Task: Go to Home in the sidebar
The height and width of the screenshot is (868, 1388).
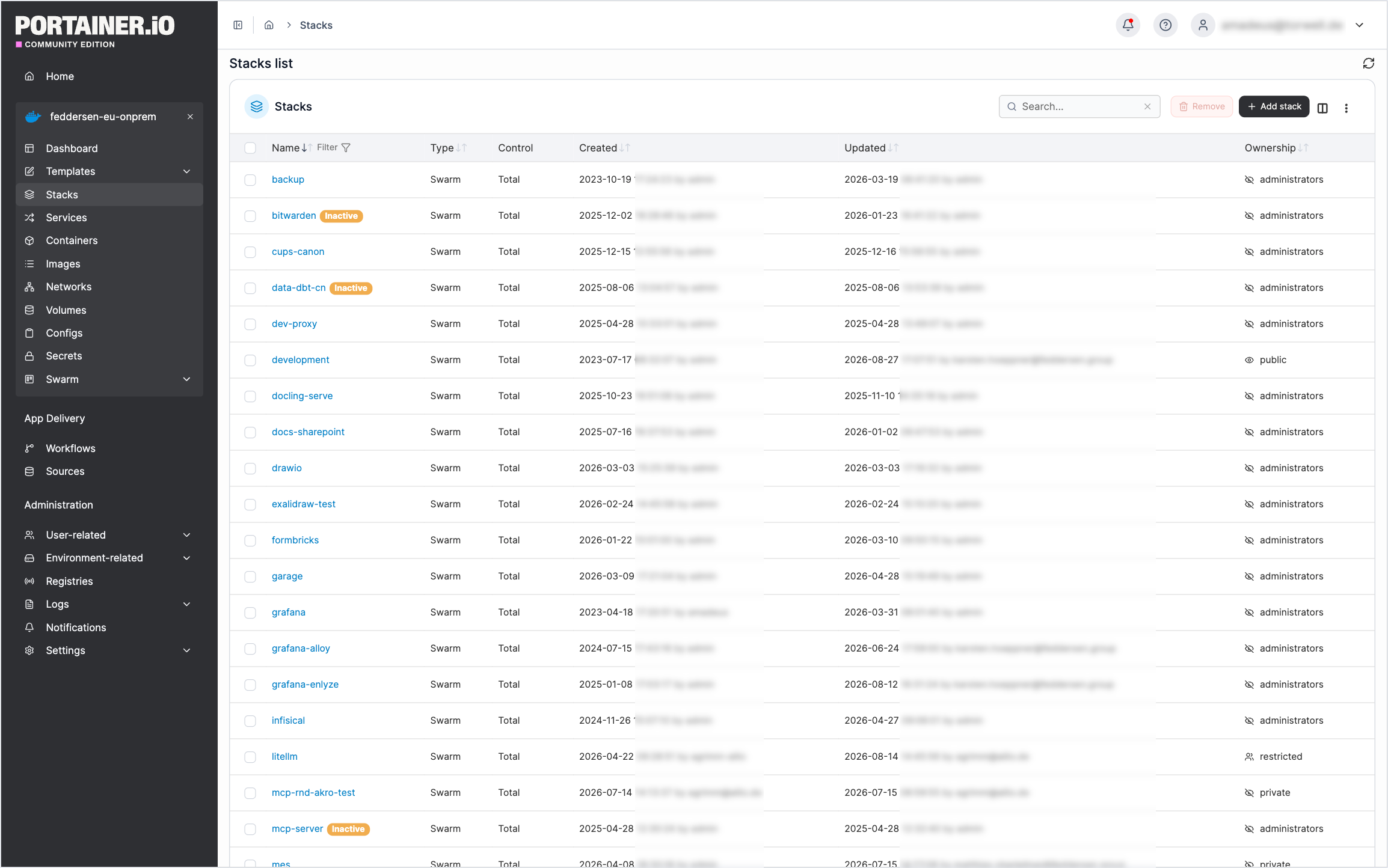Action: click(109, 76)
